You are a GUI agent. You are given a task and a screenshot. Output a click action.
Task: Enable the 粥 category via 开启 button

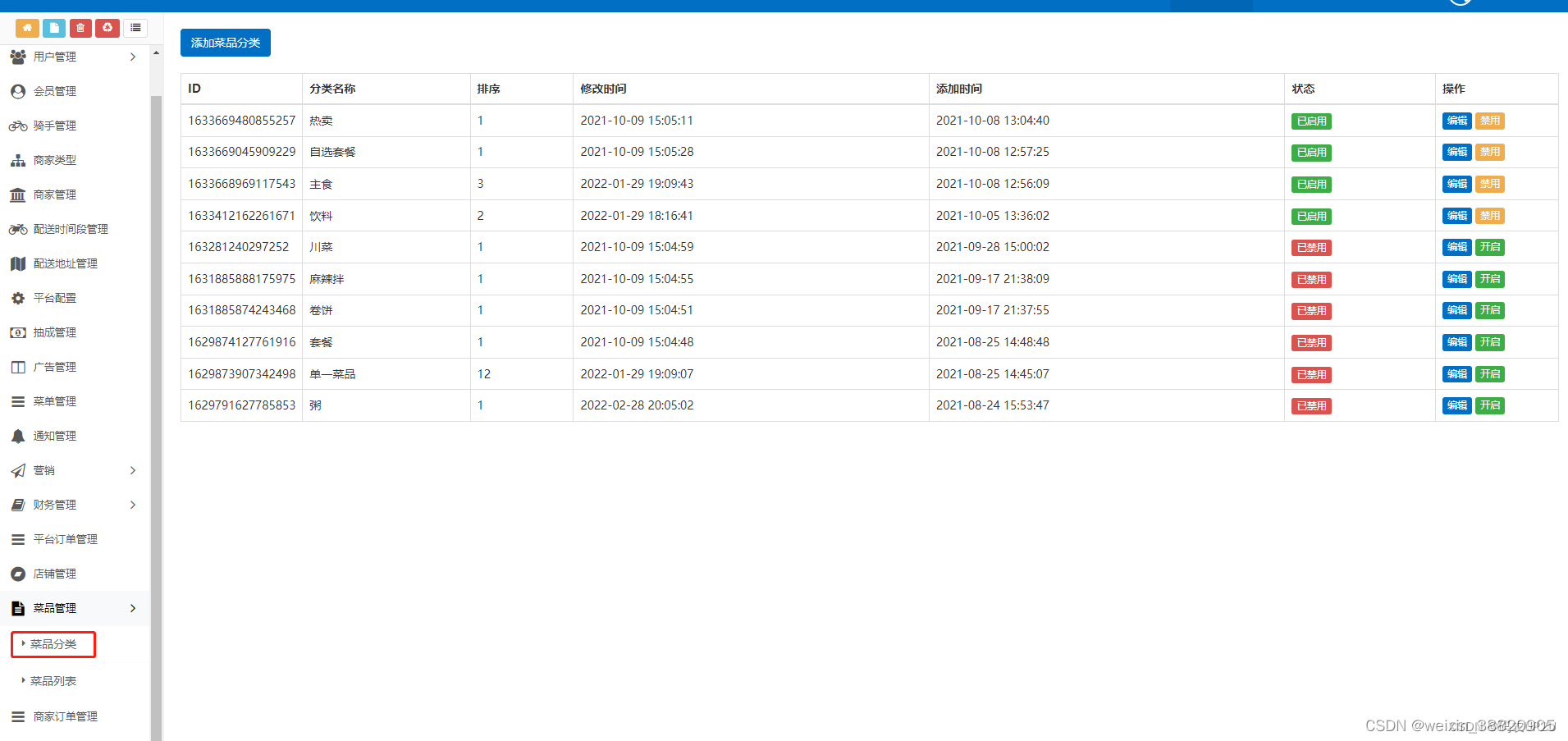pyautogui.click(x=1489, y=405)
